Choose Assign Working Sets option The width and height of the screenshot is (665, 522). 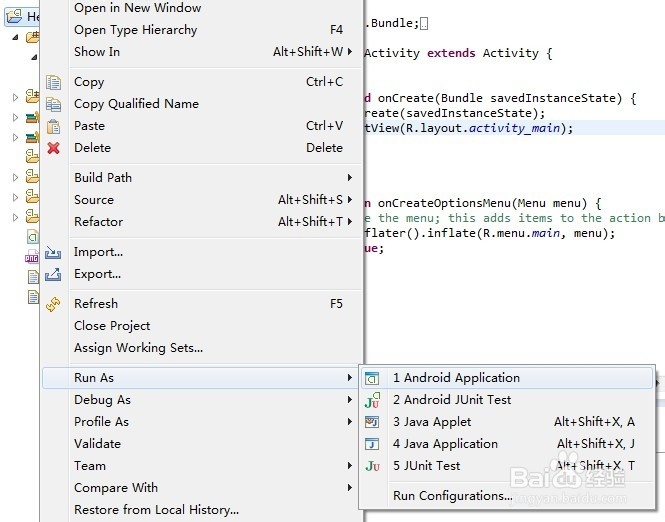[x=138, y=348]
